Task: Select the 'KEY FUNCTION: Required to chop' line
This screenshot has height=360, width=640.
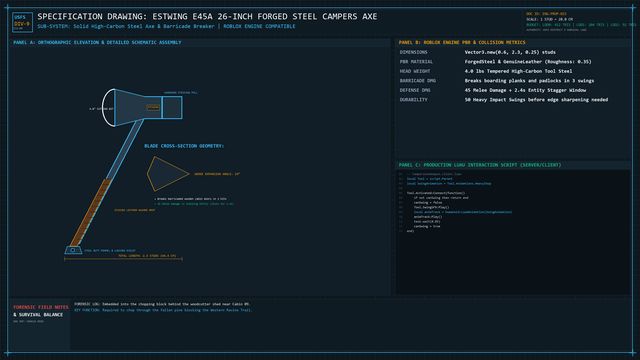Action: (x=163, y=310)
